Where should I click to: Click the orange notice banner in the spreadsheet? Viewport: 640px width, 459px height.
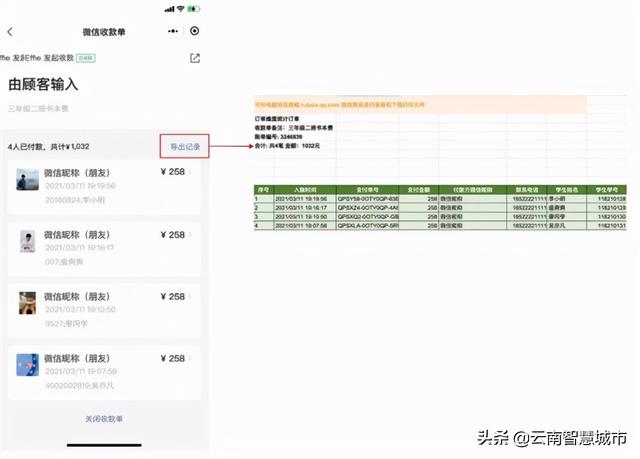(420, 104)
